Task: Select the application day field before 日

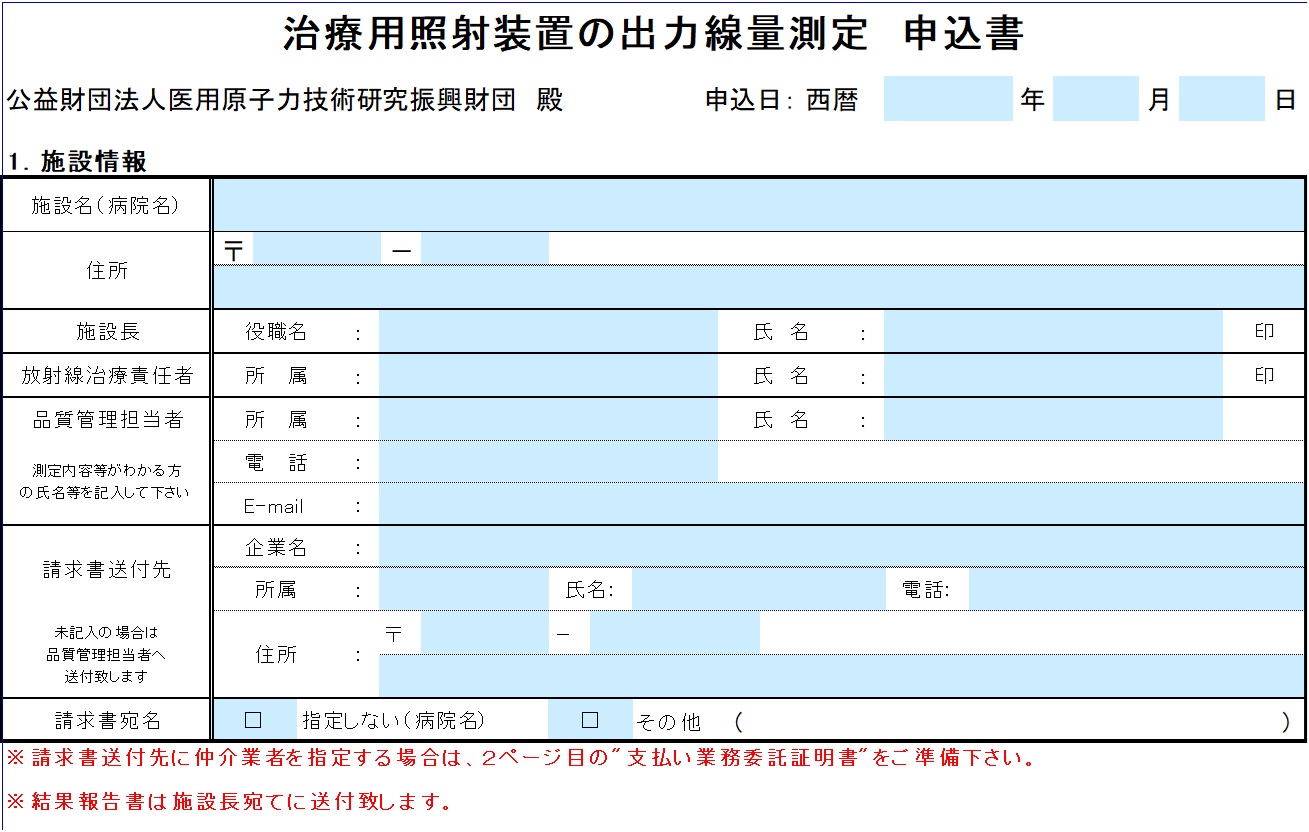Action: point(1221,99)
